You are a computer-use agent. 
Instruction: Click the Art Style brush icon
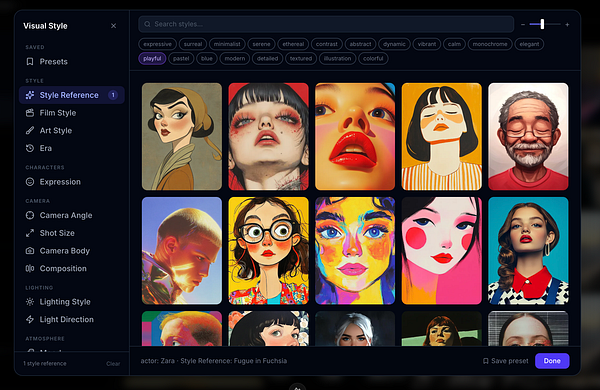(30, 131)
